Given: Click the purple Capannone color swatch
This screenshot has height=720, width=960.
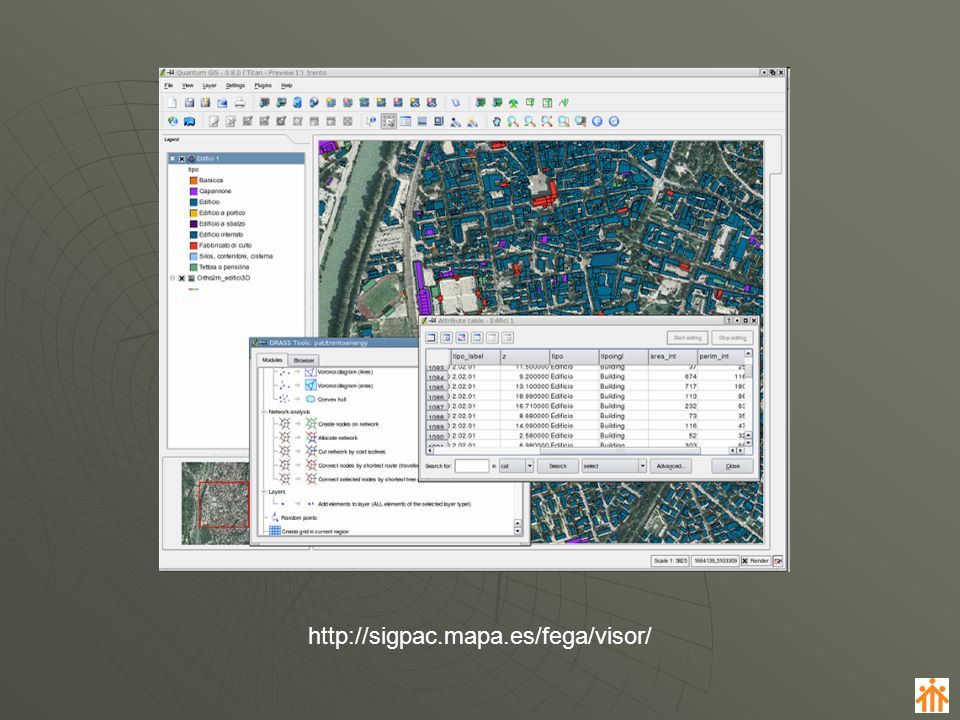Looking at the screenshot, I should pos(193,191).
